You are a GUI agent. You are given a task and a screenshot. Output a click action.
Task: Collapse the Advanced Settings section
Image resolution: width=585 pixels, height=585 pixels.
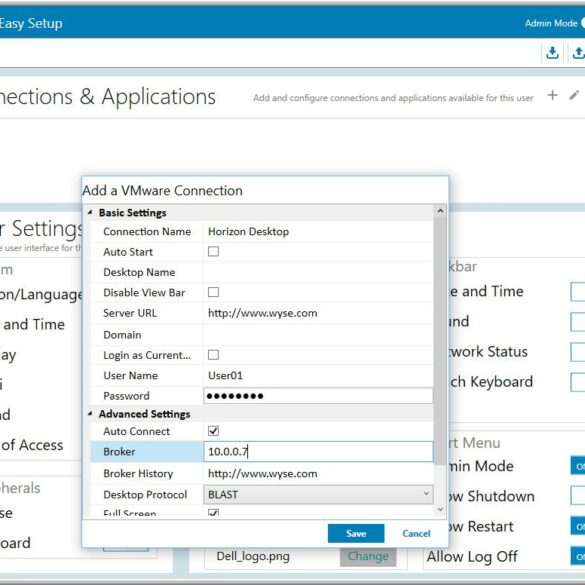pyautogui.click(x=90, y=413)
